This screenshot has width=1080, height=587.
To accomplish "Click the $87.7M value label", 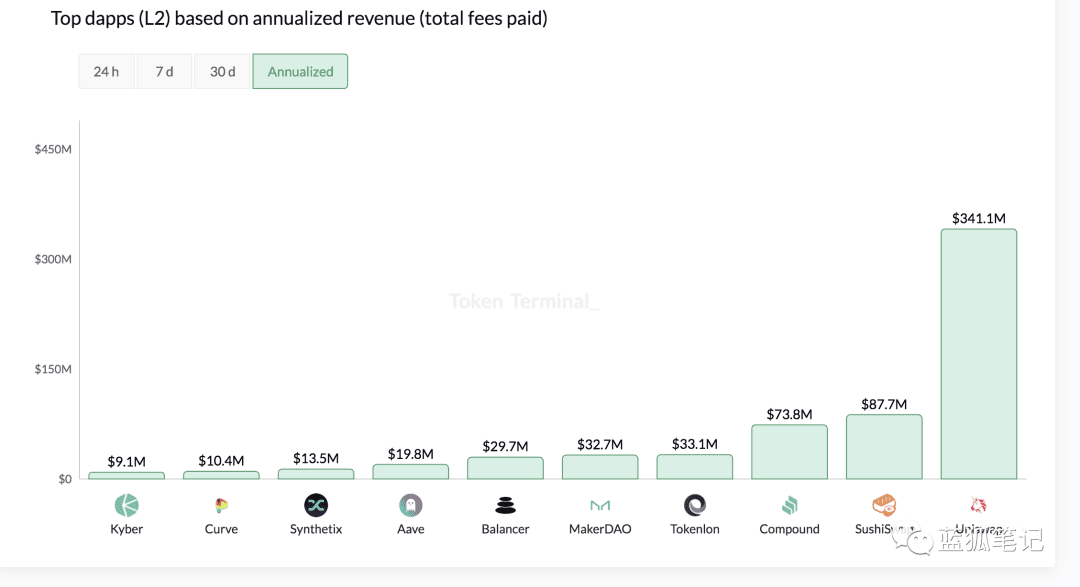I will pyautogui.click(x=884, y=404).
